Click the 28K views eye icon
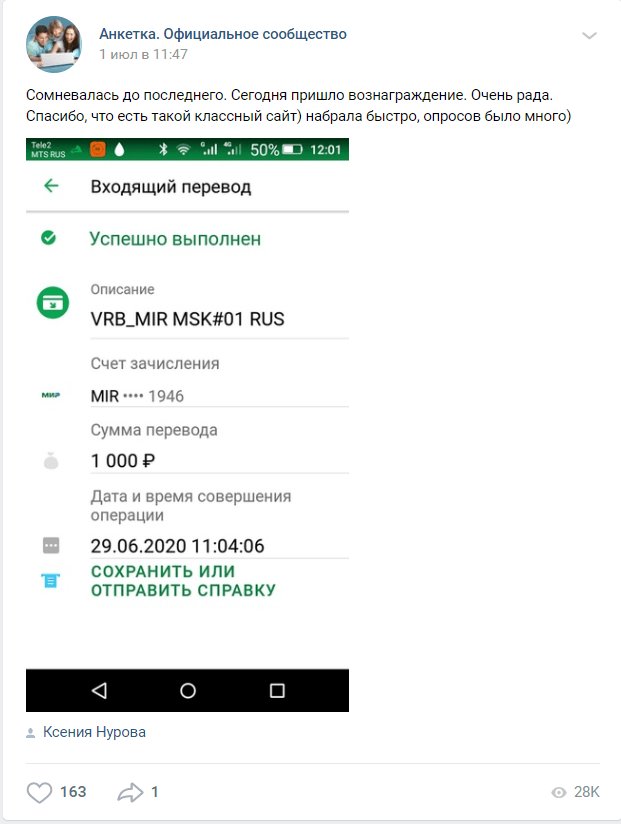Viewport: 621px width, 824px height. click(559, 792)
